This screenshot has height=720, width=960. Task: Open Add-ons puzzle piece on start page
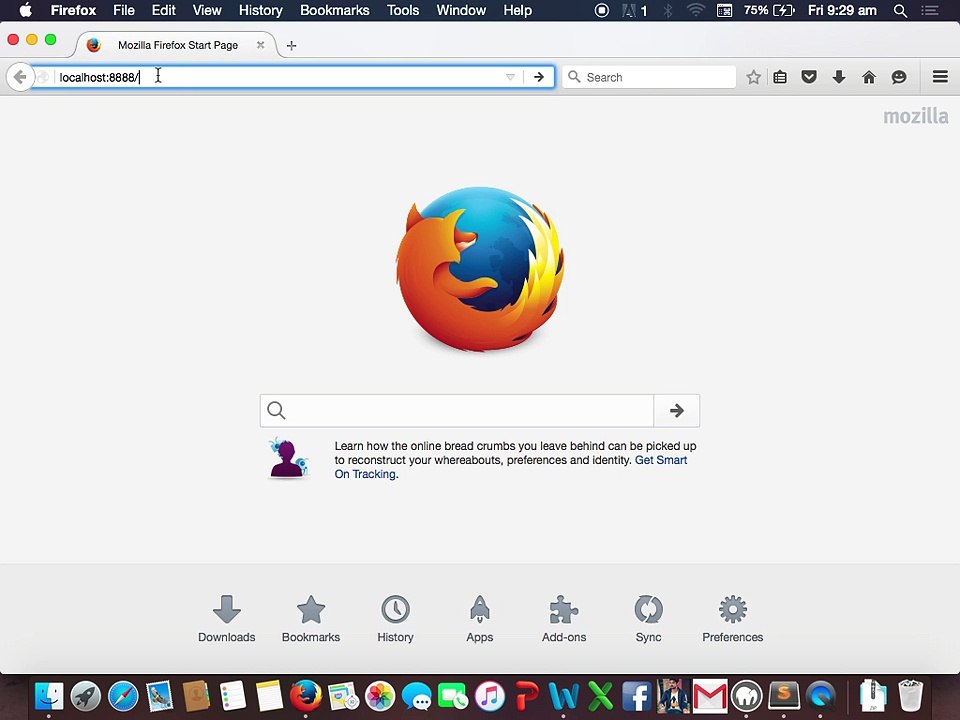(564, 618)
